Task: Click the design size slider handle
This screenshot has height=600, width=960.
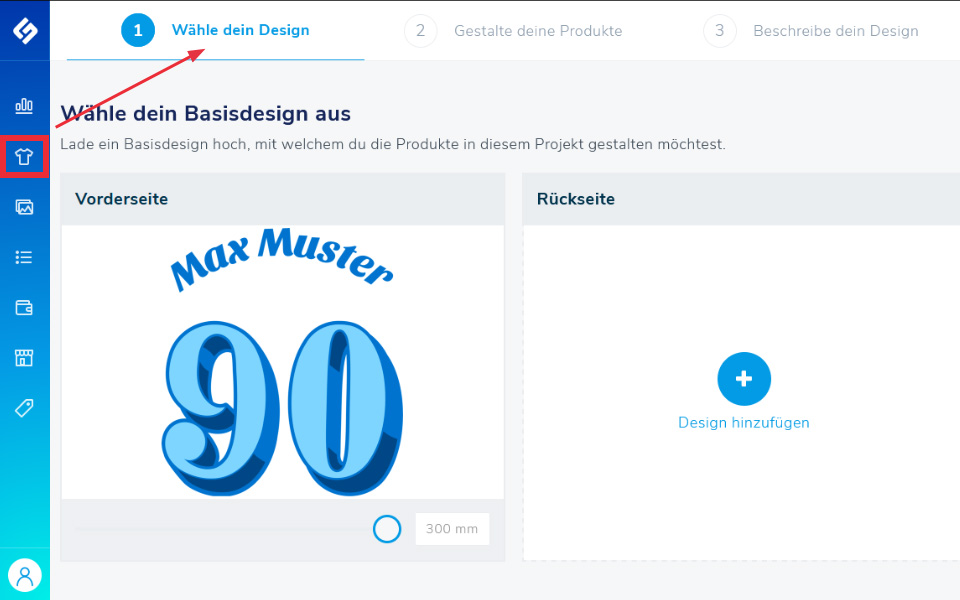Action: click(x=387, y=529)
